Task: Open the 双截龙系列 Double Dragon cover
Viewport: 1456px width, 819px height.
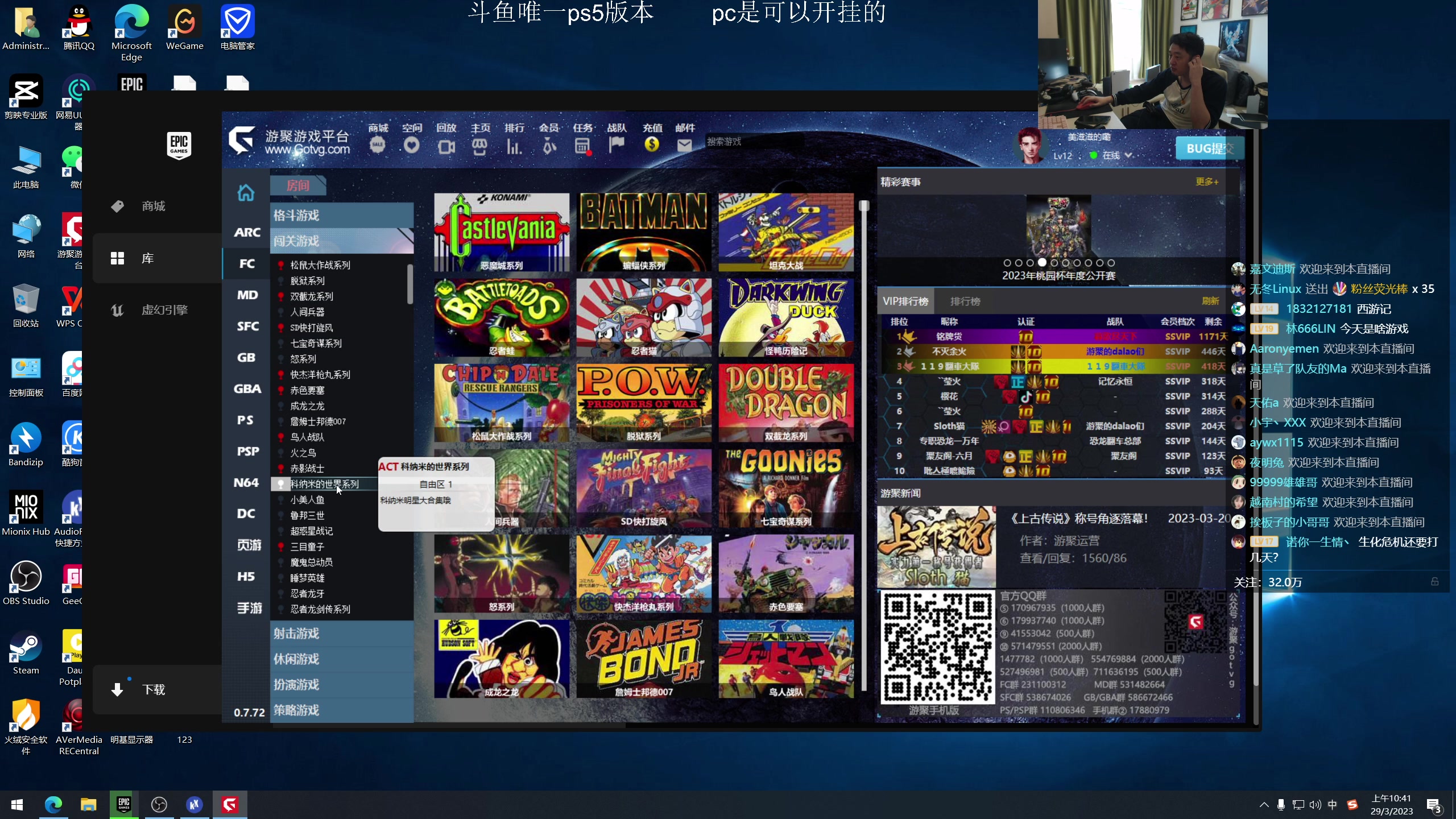Action: [x=785, y=403]
